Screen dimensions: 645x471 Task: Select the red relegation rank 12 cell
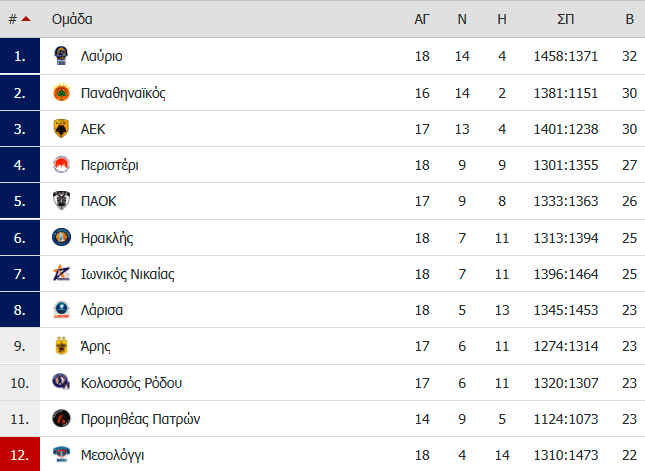pos(20,454)
